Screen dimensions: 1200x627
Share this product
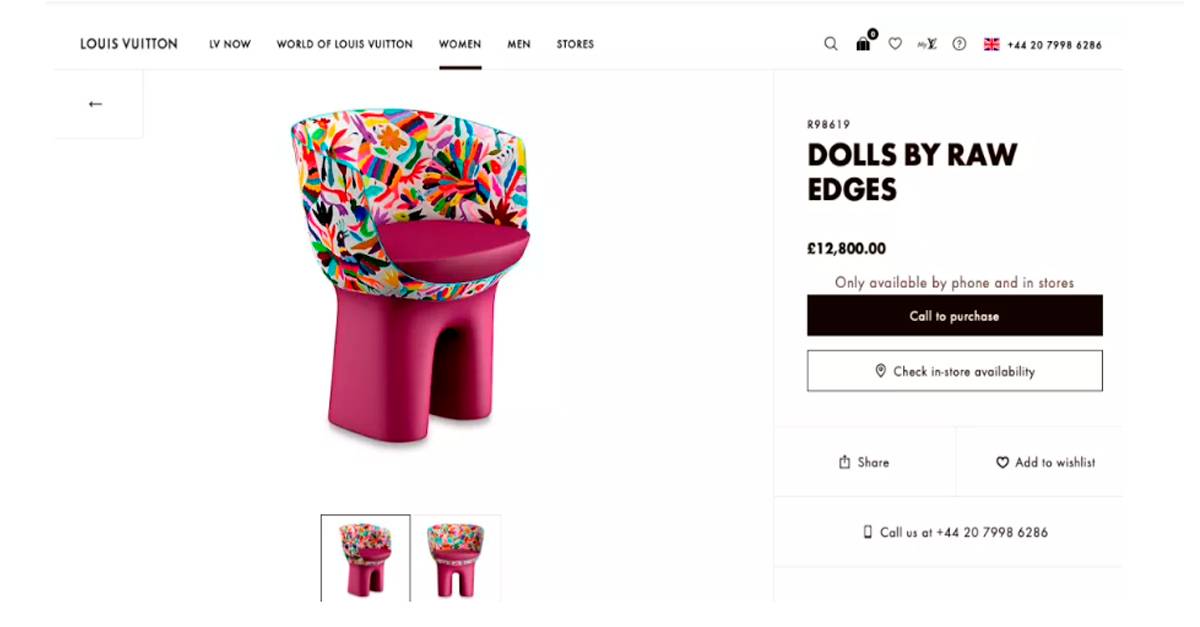click(x=864, y=462)
